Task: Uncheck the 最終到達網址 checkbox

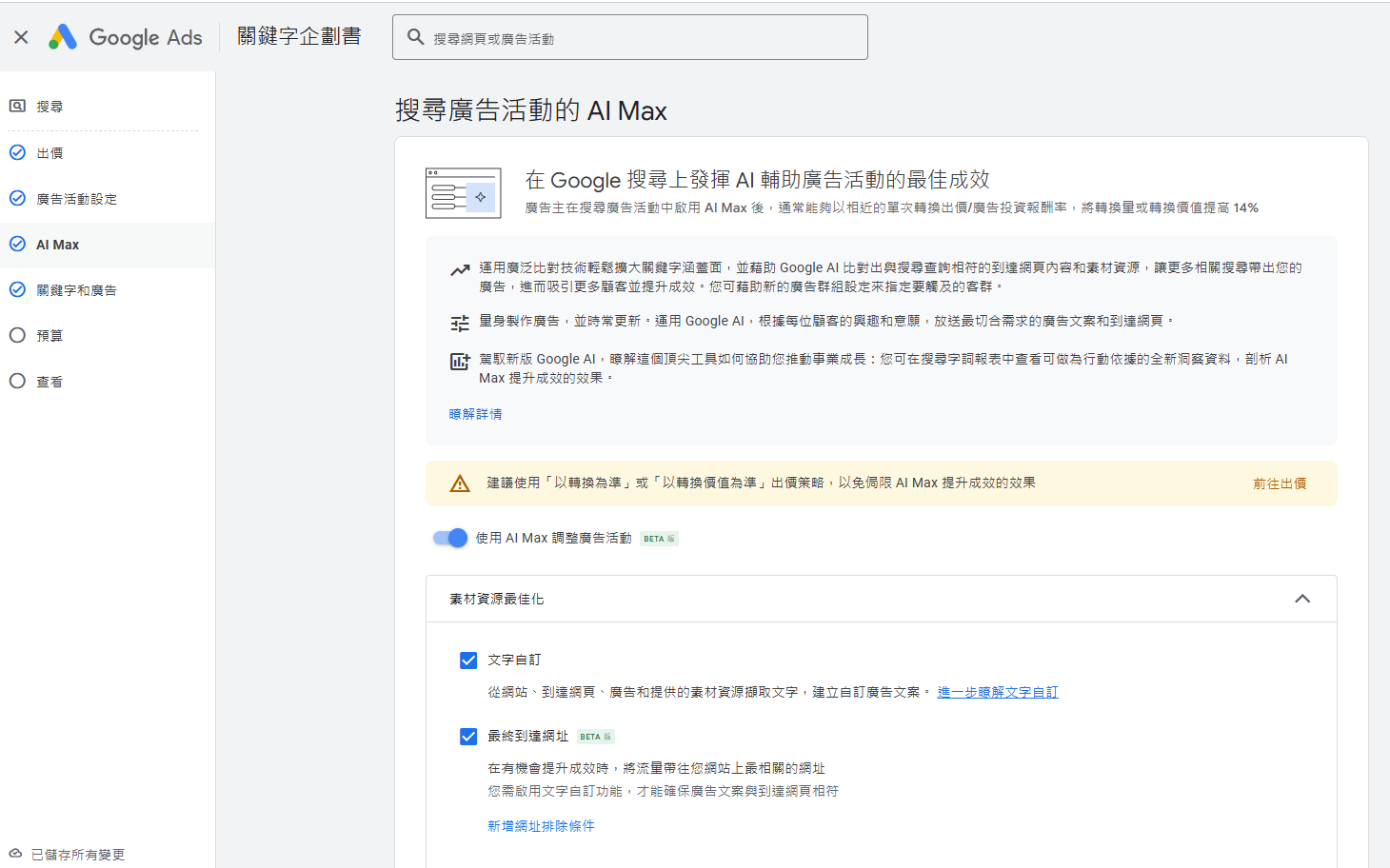Action: pos(468,737)
